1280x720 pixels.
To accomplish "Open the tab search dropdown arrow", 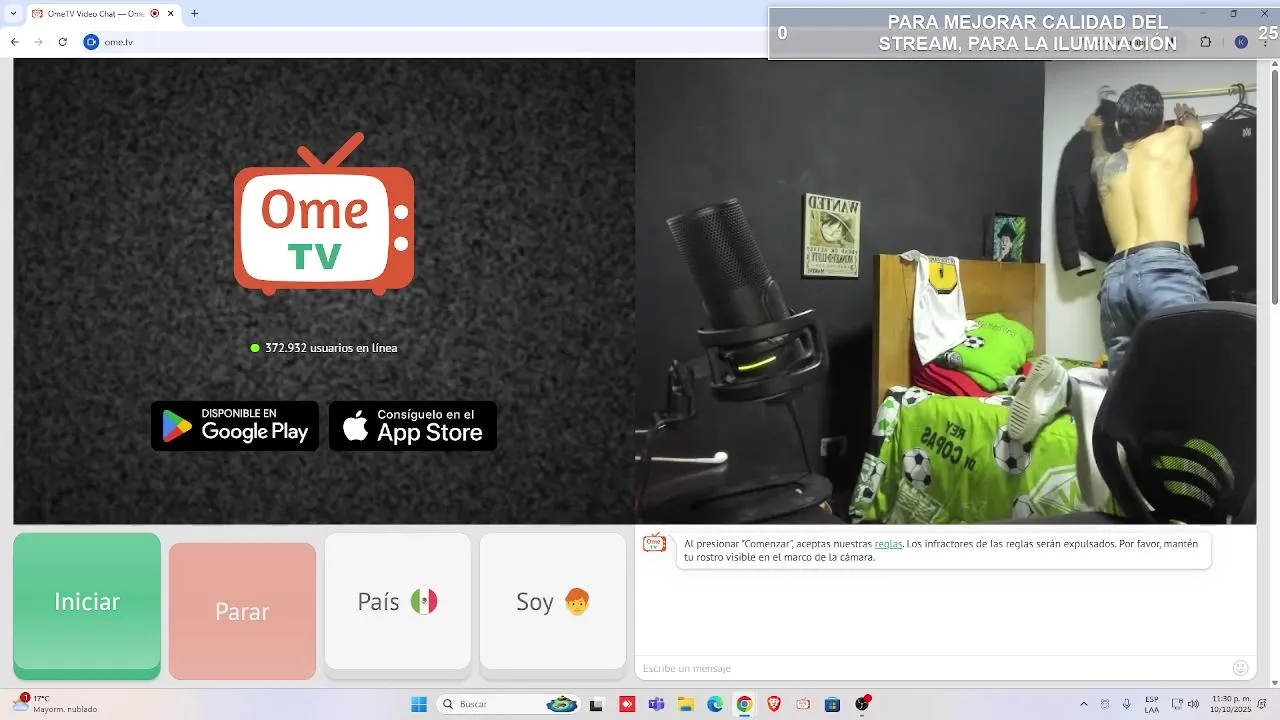I will tap(13, 14).
